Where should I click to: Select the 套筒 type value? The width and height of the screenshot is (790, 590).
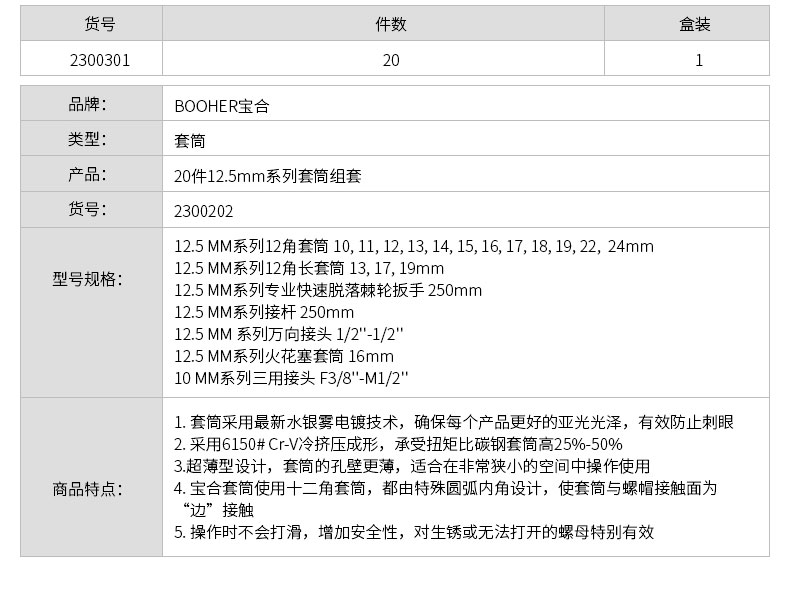(x=190, y=141)
